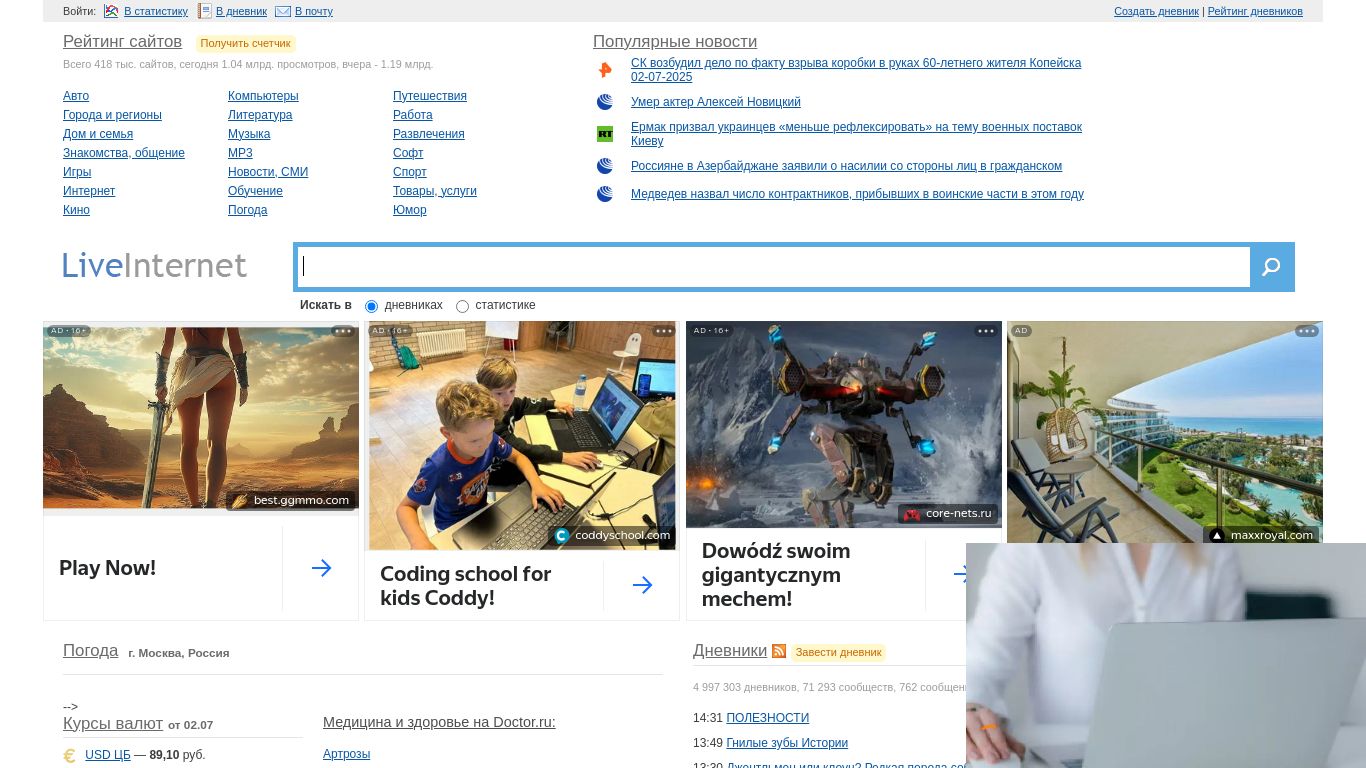This screenshot has height=768, width=1366.
Task: Open the giant mech game ad image
Action: (844, 424)
